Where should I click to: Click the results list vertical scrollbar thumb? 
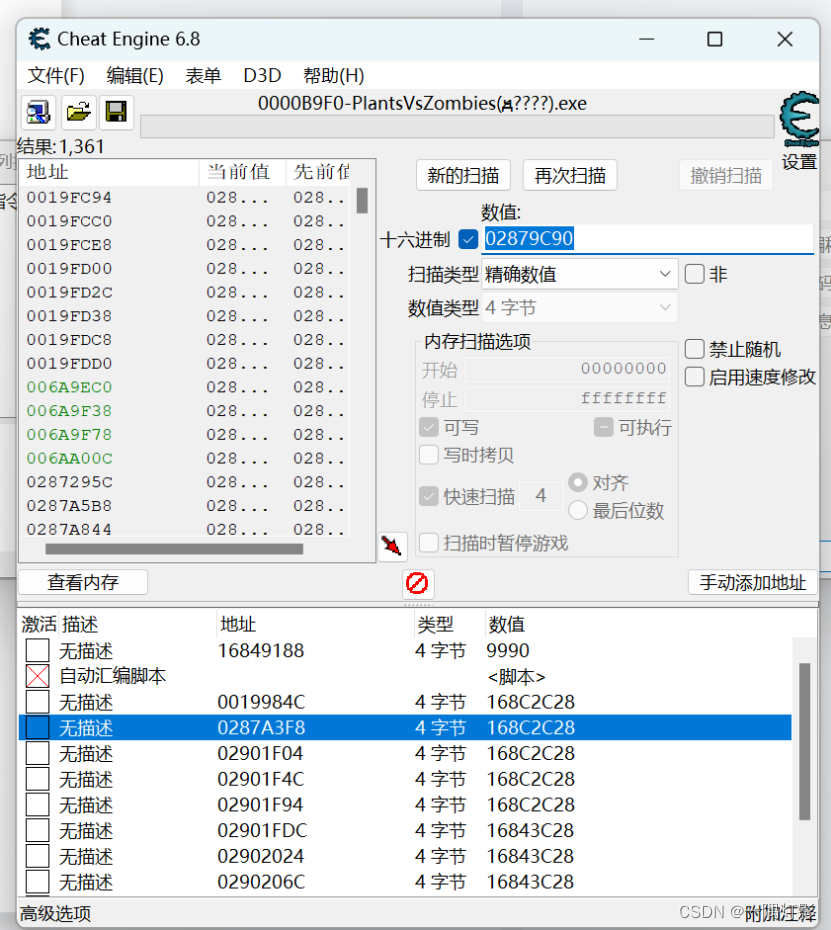tap(362, 200)
